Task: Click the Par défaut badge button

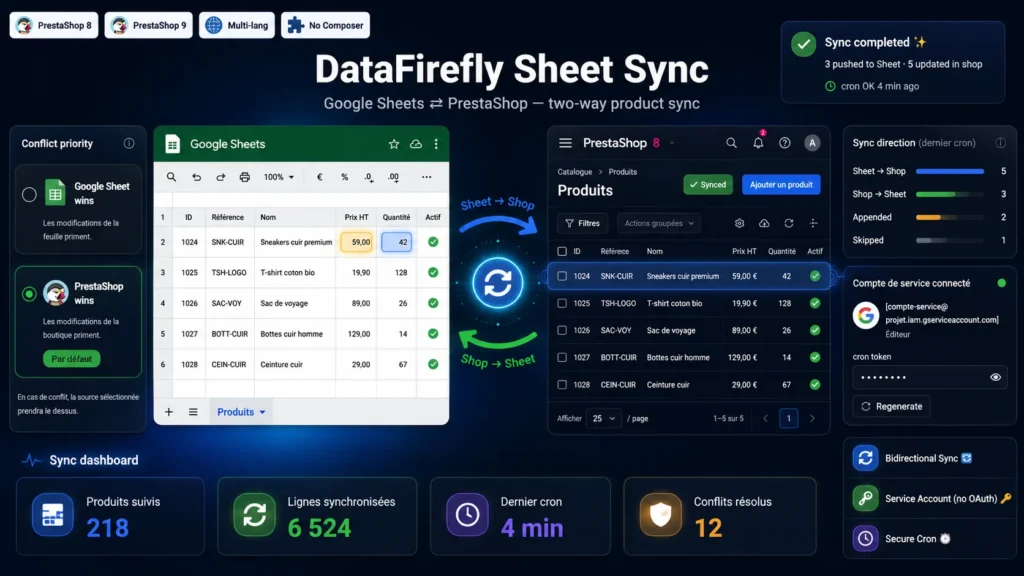Action: tap(72, 359)
